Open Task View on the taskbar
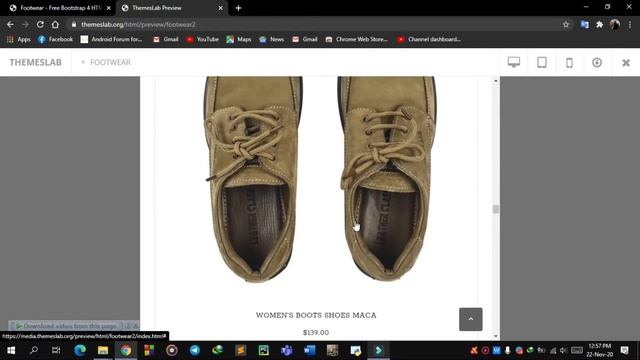The image size is (640, 360). (56, 350)
